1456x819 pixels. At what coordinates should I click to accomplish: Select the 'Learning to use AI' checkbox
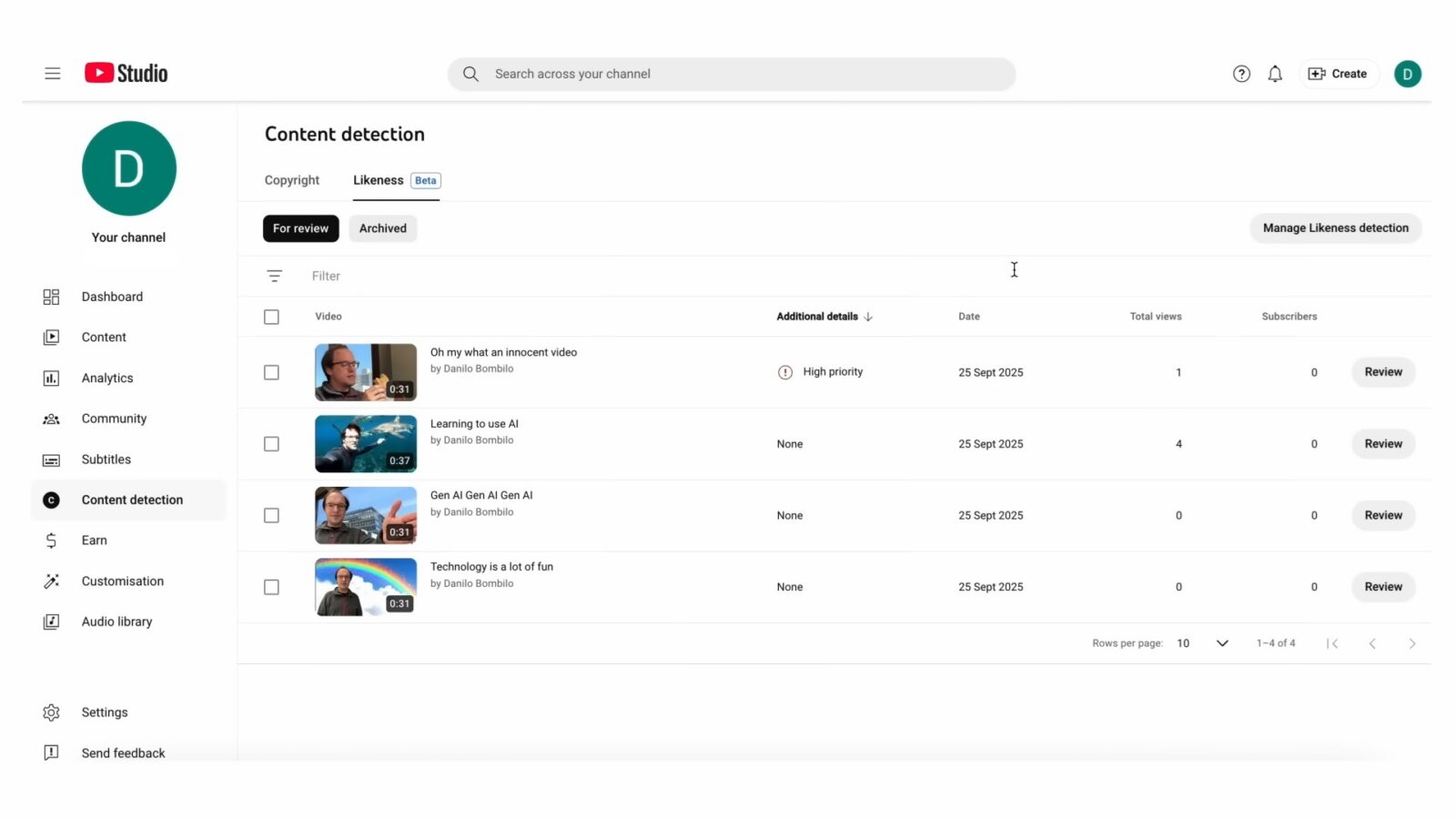point(271,444)
